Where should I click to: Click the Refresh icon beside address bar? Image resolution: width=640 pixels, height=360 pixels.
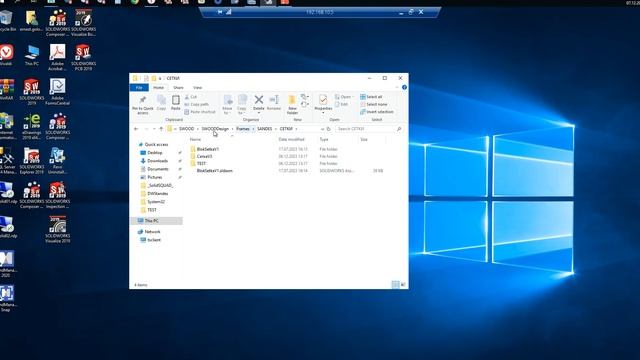(329, 129)
